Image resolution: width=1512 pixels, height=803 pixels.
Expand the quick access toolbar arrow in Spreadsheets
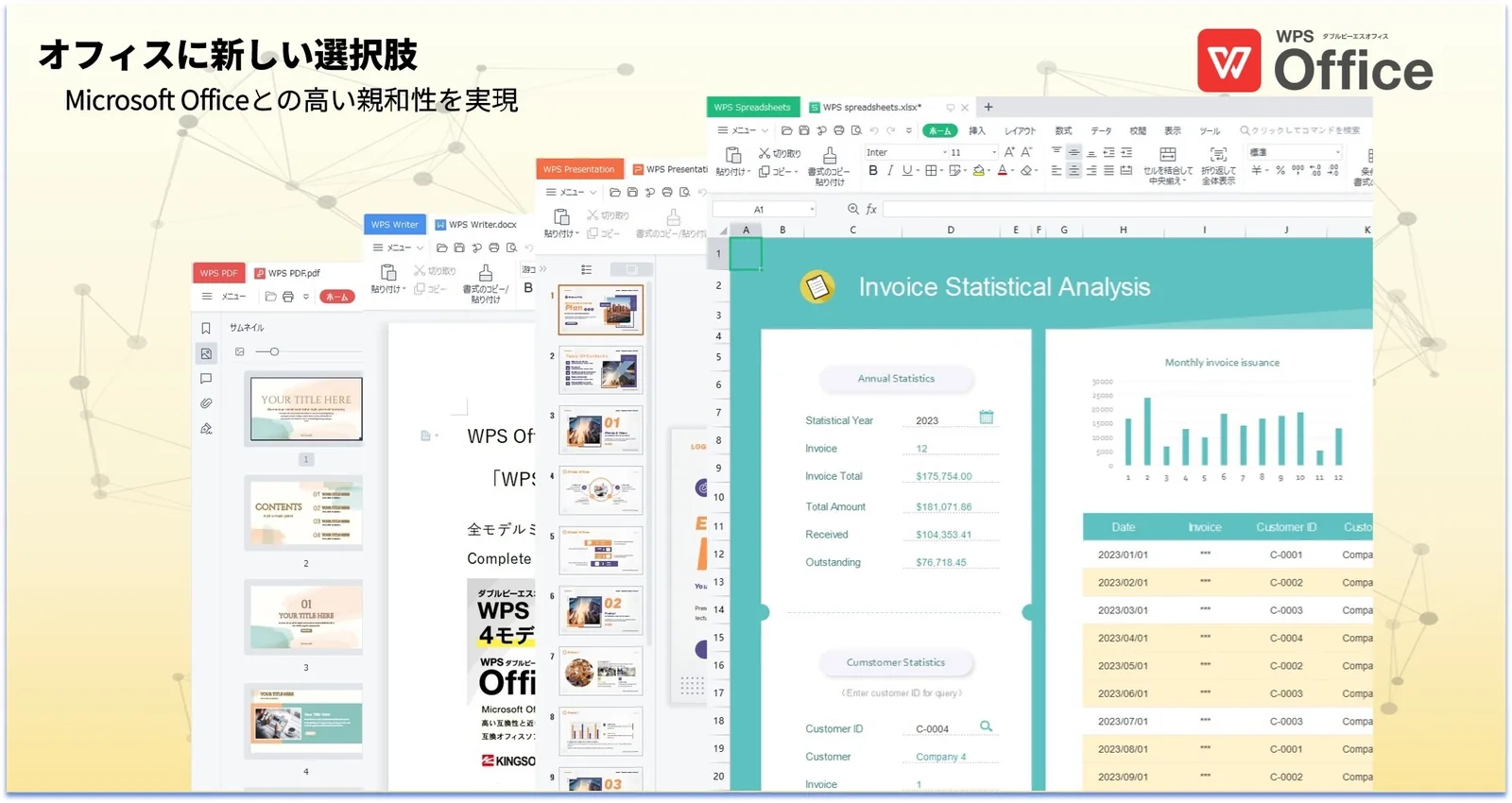pyautogui.click(x=909, y=130)
